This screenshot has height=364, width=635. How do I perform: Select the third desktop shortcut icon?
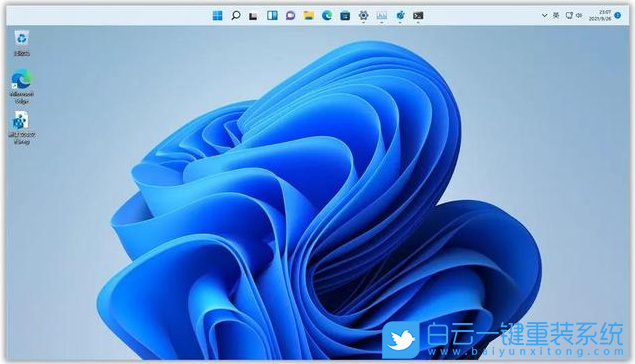coord(21,128)
